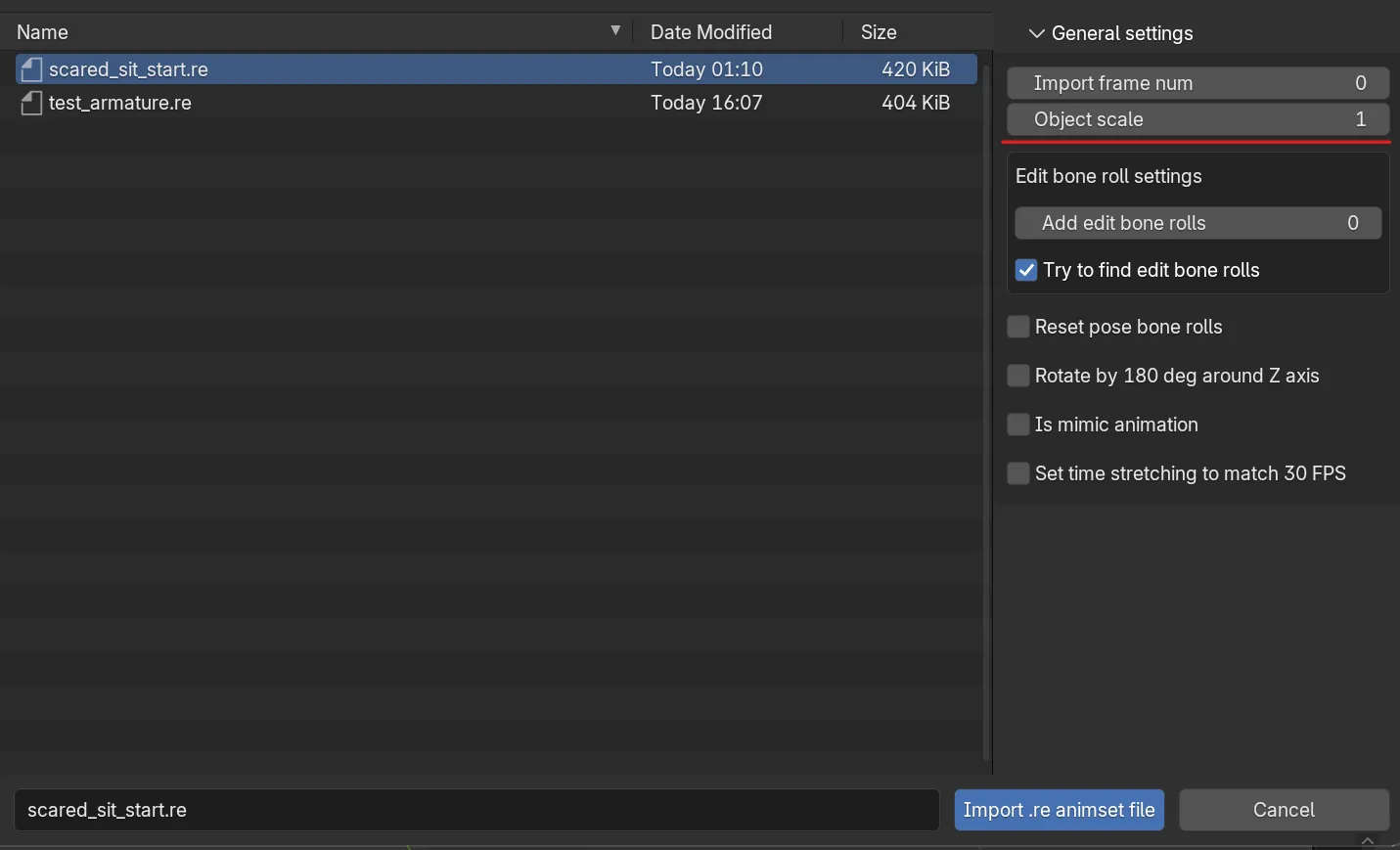This screenshot has width=1400, height=850.
Task: Enable Reset pose bone rolls
Action: click(x=1017, y=327)
